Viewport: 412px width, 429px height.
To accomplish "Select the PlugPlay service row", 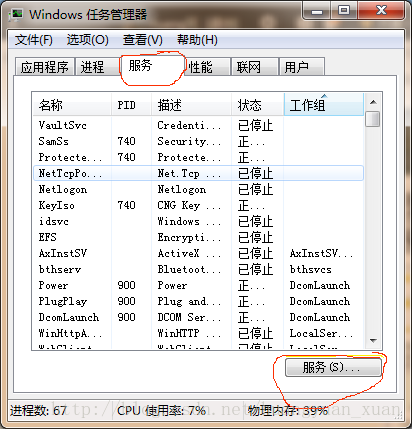I will pos(198,301).
